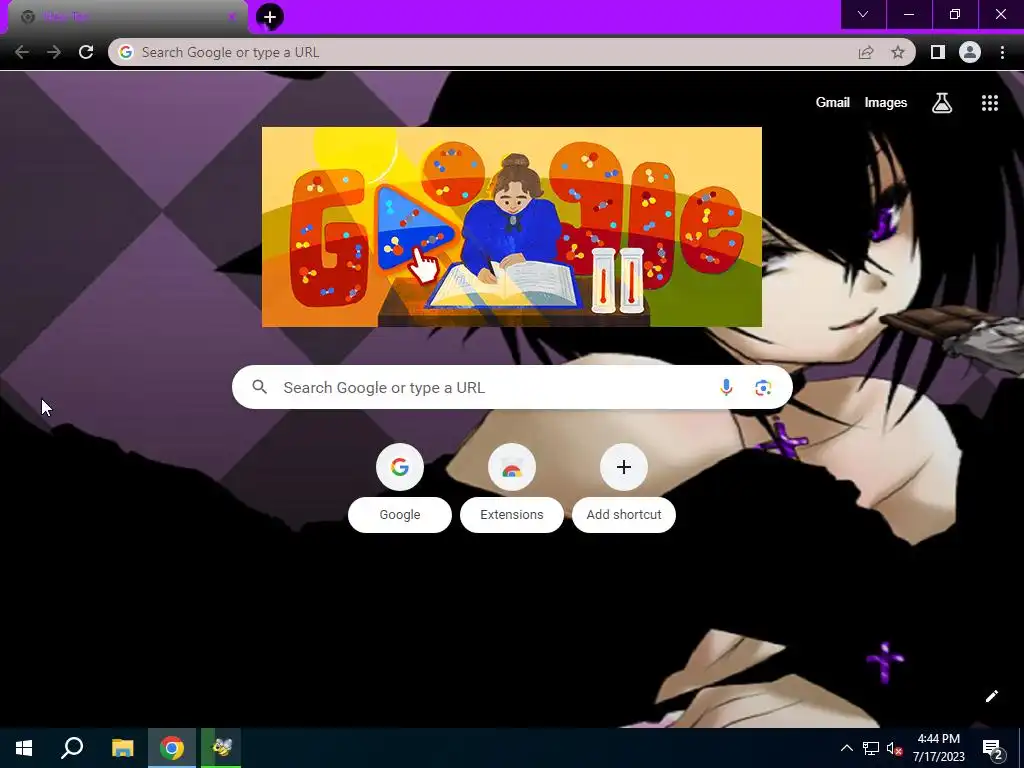The width and height of the screenshot is (1024, 768).
Task: Open the Gmail link
Action: [x=833, y=103]
